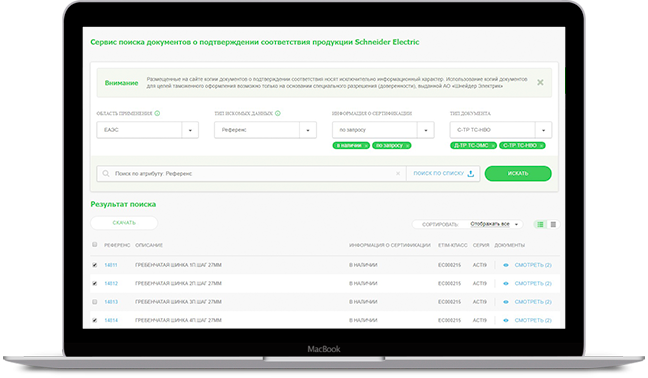Open the по запросу certification dropdown
The width and height of the screenshot is (648, 378).
[x=383, y=130]
